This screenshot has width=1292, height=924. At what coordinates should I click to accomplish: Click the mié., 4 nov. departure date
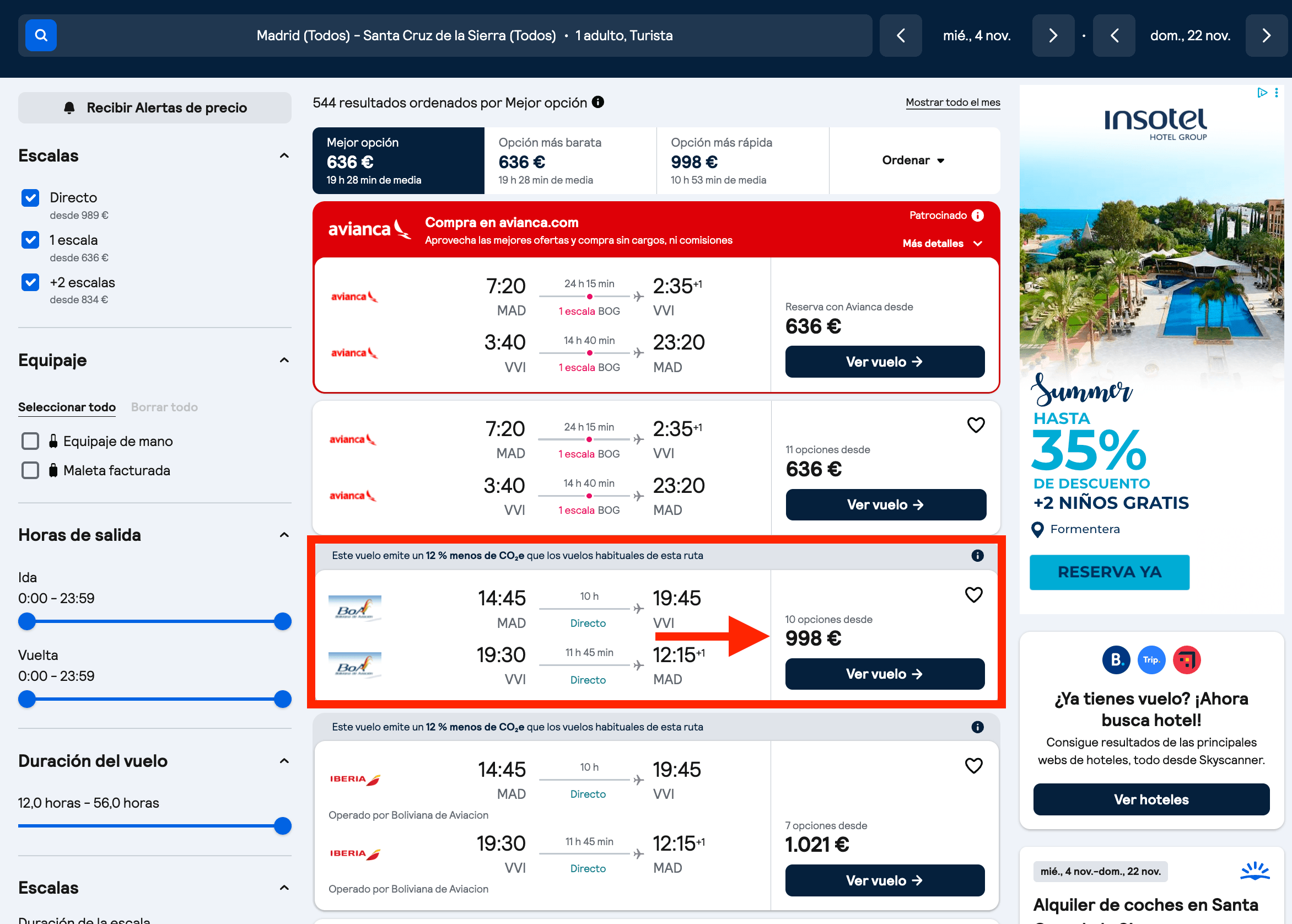click(977, 35)
